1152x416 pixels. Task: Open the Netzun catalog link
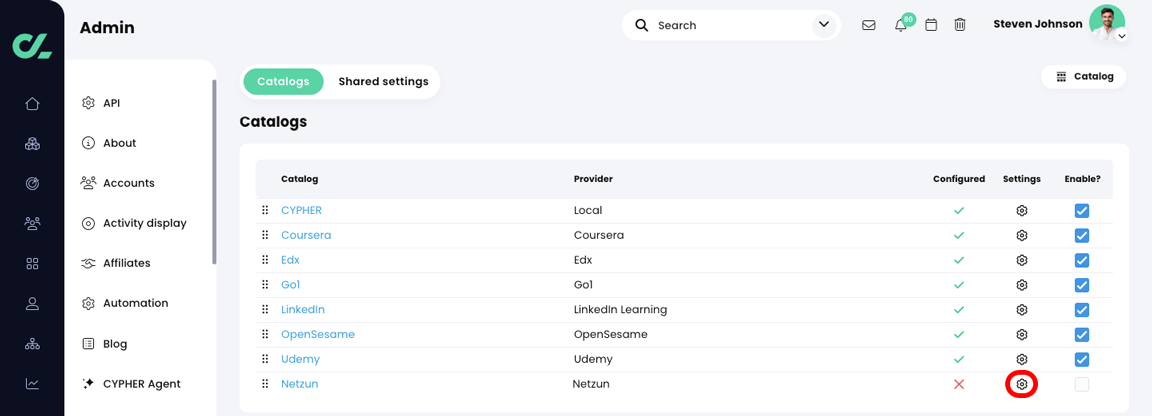(x=299, y=384)
